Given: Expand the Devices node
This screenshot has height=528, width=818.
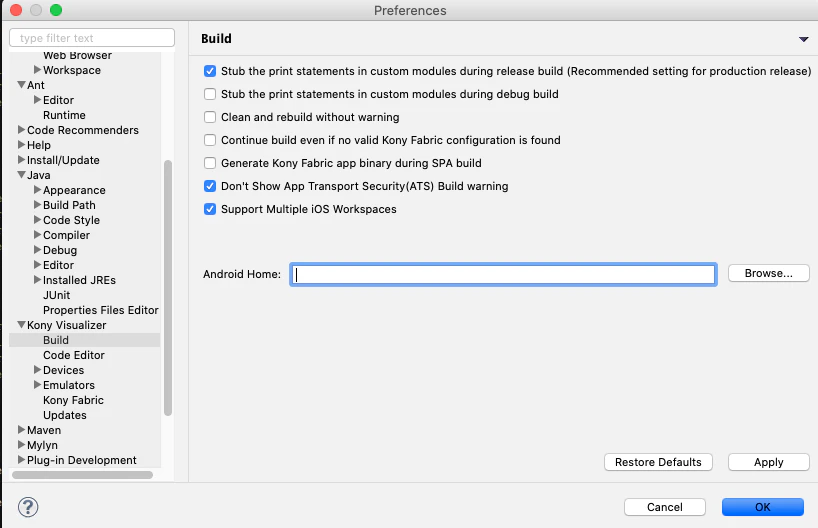Looking at the screenshot, I should pos(37,369).
